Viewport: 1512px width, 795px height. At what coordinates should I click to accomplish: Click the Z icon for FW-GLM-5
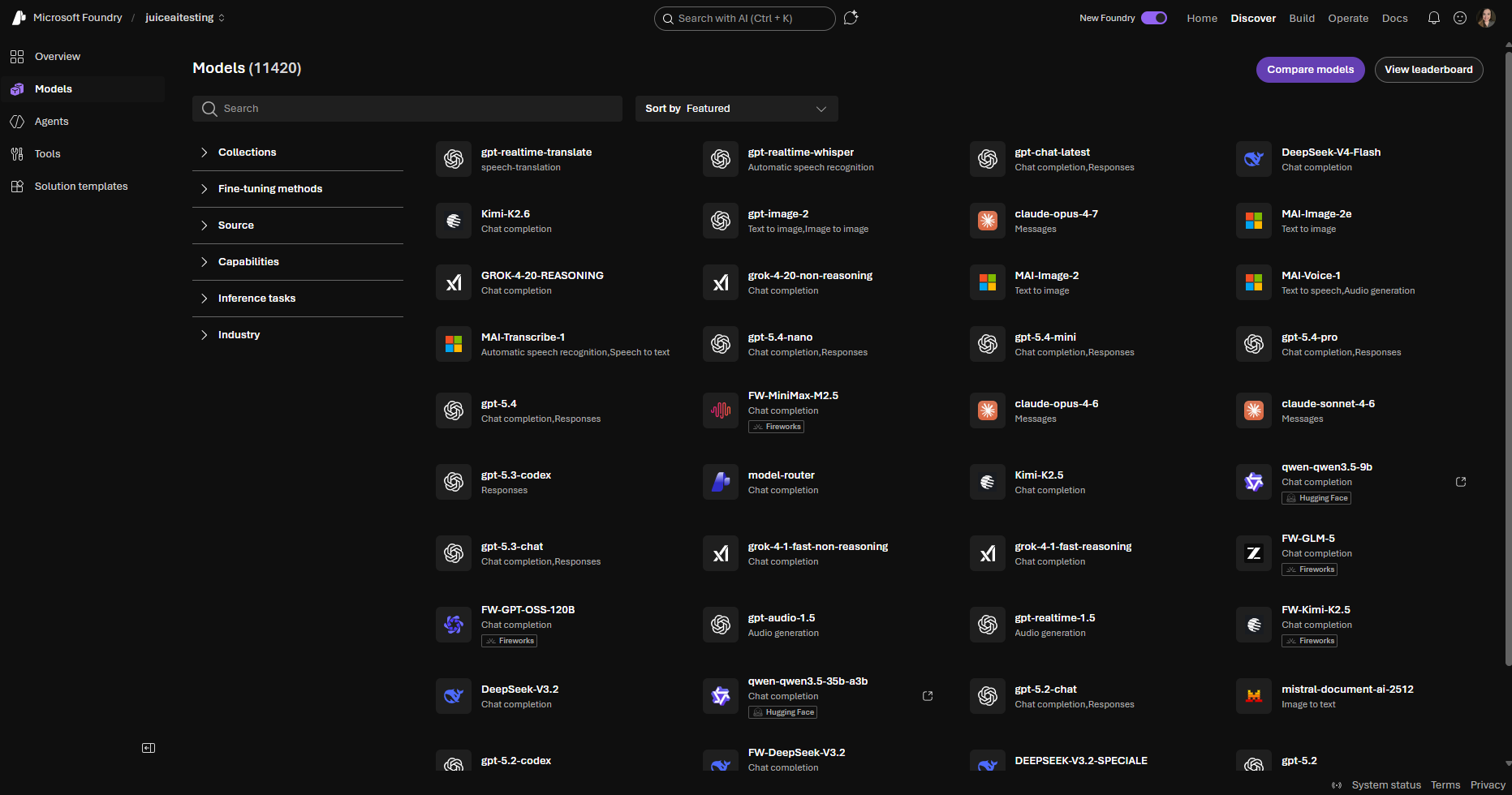(1254, 553)
